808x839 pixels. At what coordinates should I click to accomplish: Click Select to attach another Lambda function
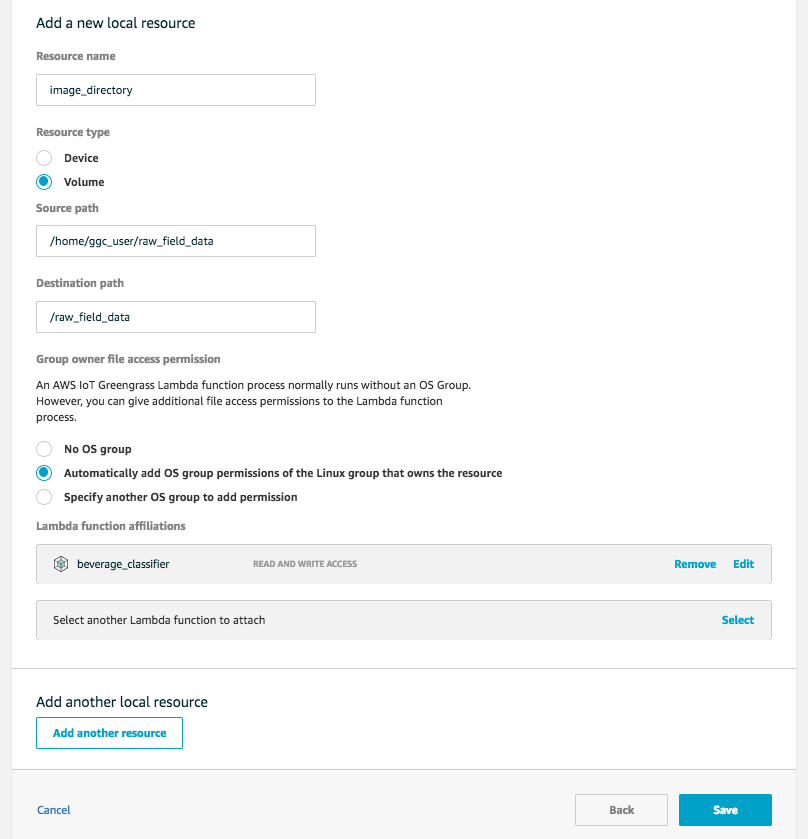pyautogui.click(x=738, y=620)
